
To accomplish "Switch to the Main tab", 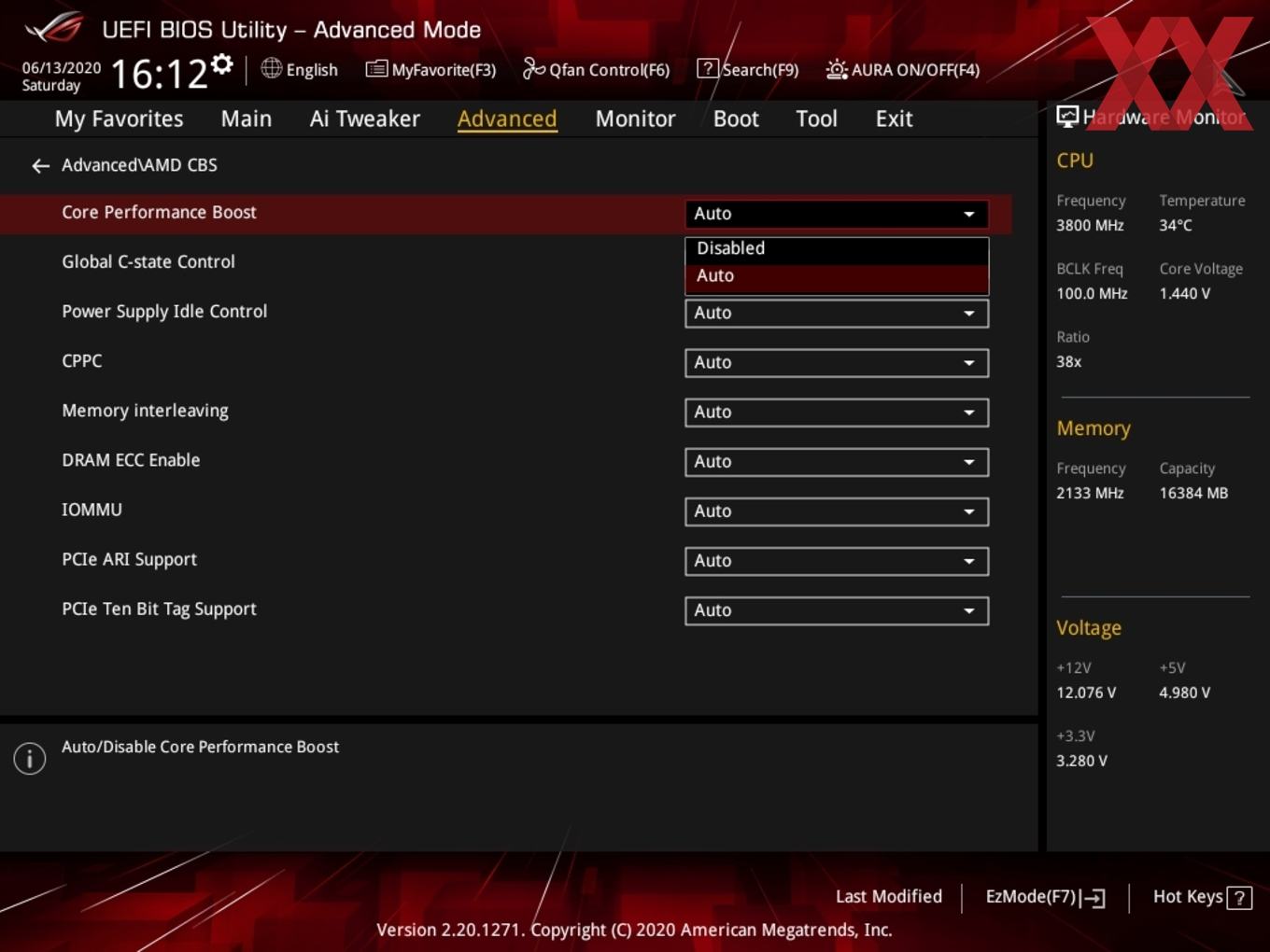I will [x=247, y=119].
